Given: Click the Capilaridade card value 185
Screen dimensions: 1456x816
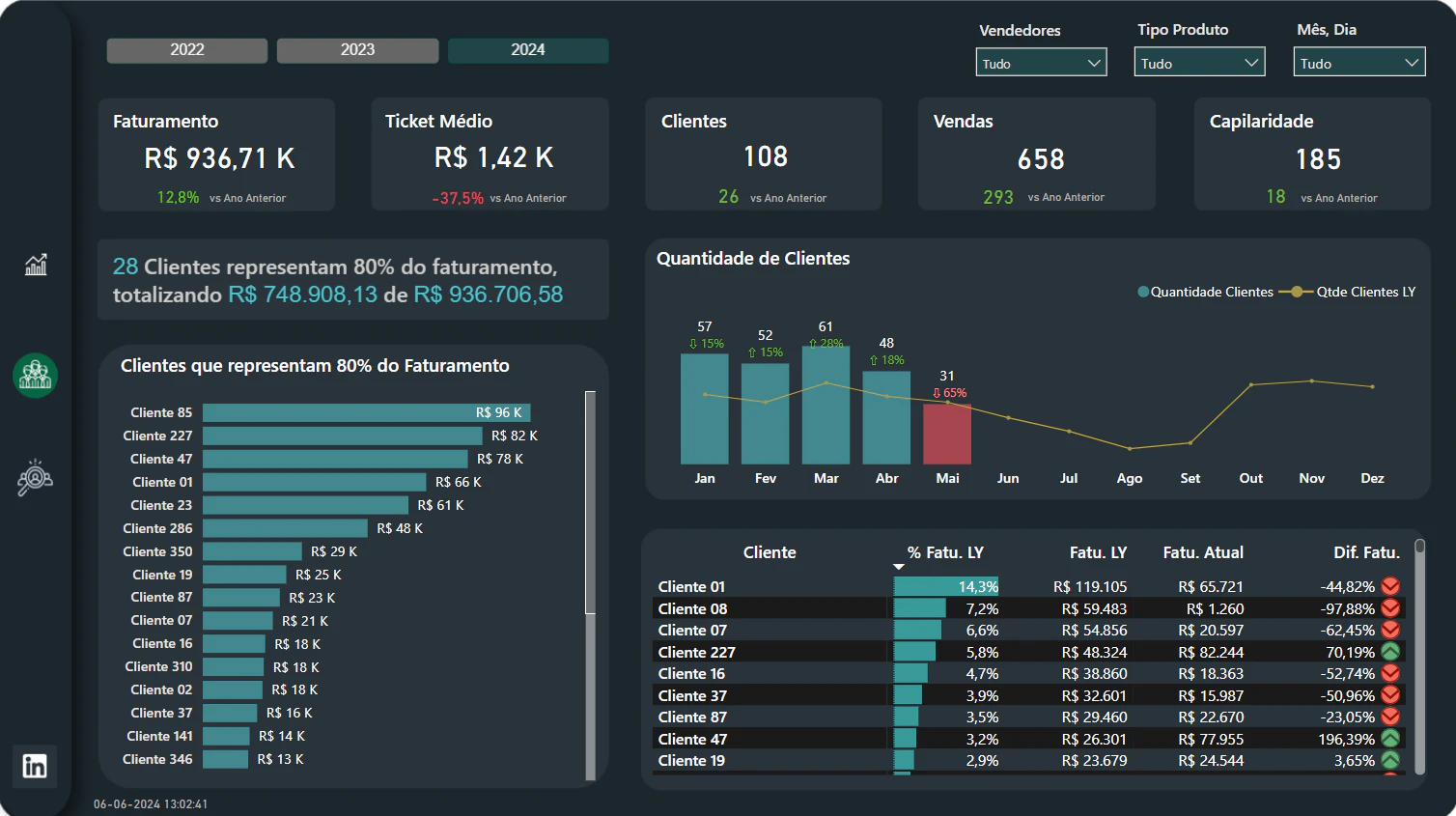Looking at the screenshot, I should click(1318, 159).
